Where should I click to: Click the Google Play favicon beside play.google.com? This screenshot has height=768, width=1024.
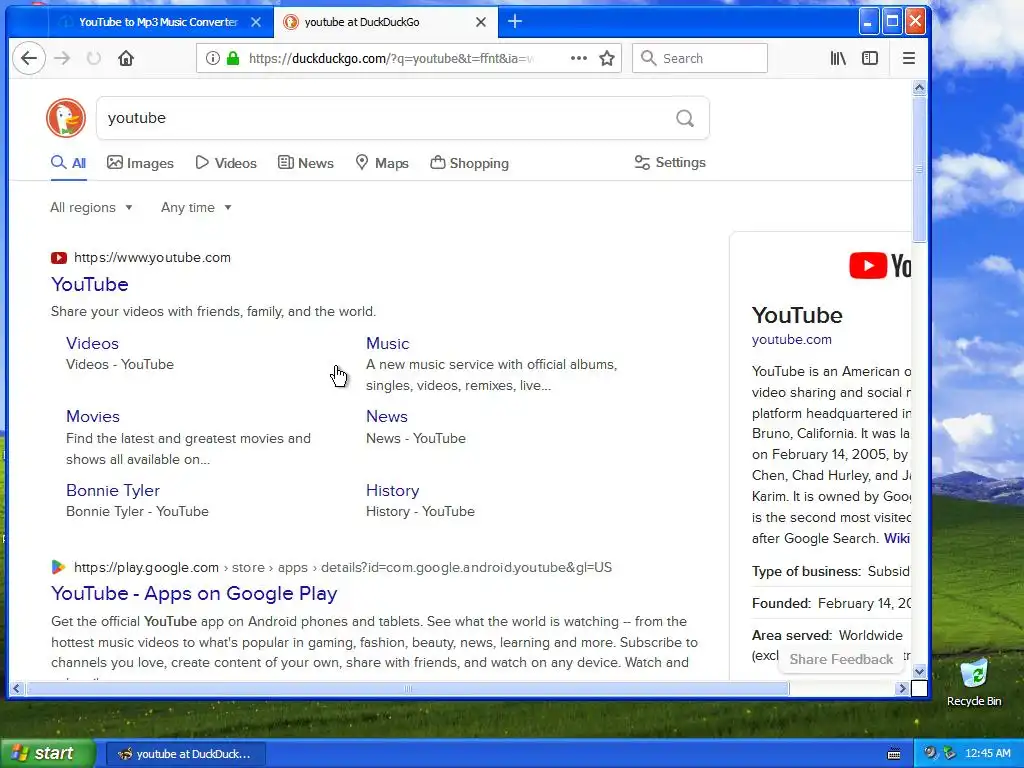(59, 567)
